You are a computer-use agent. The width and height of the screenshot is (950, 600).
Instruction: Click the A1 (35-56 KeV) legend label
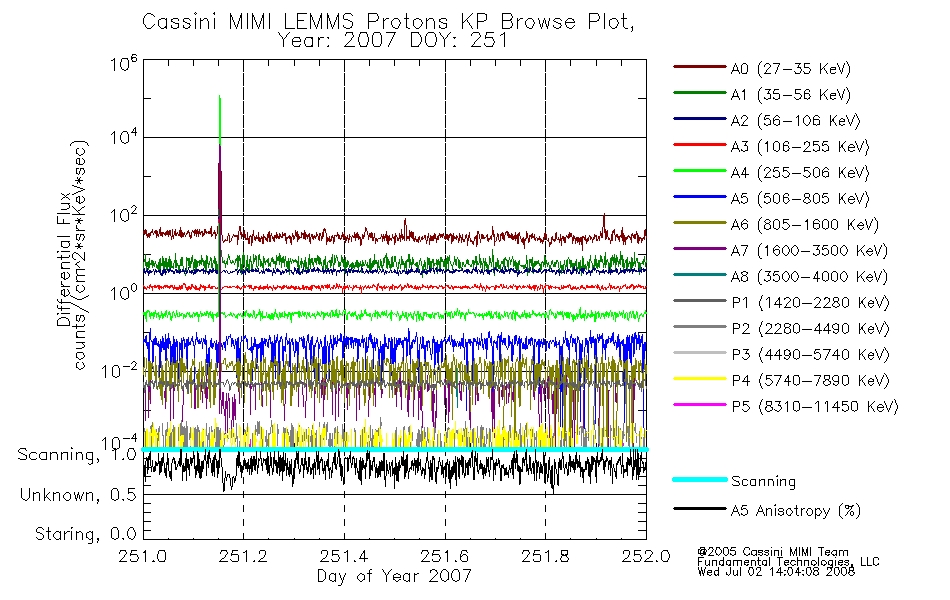coord(790,95)
